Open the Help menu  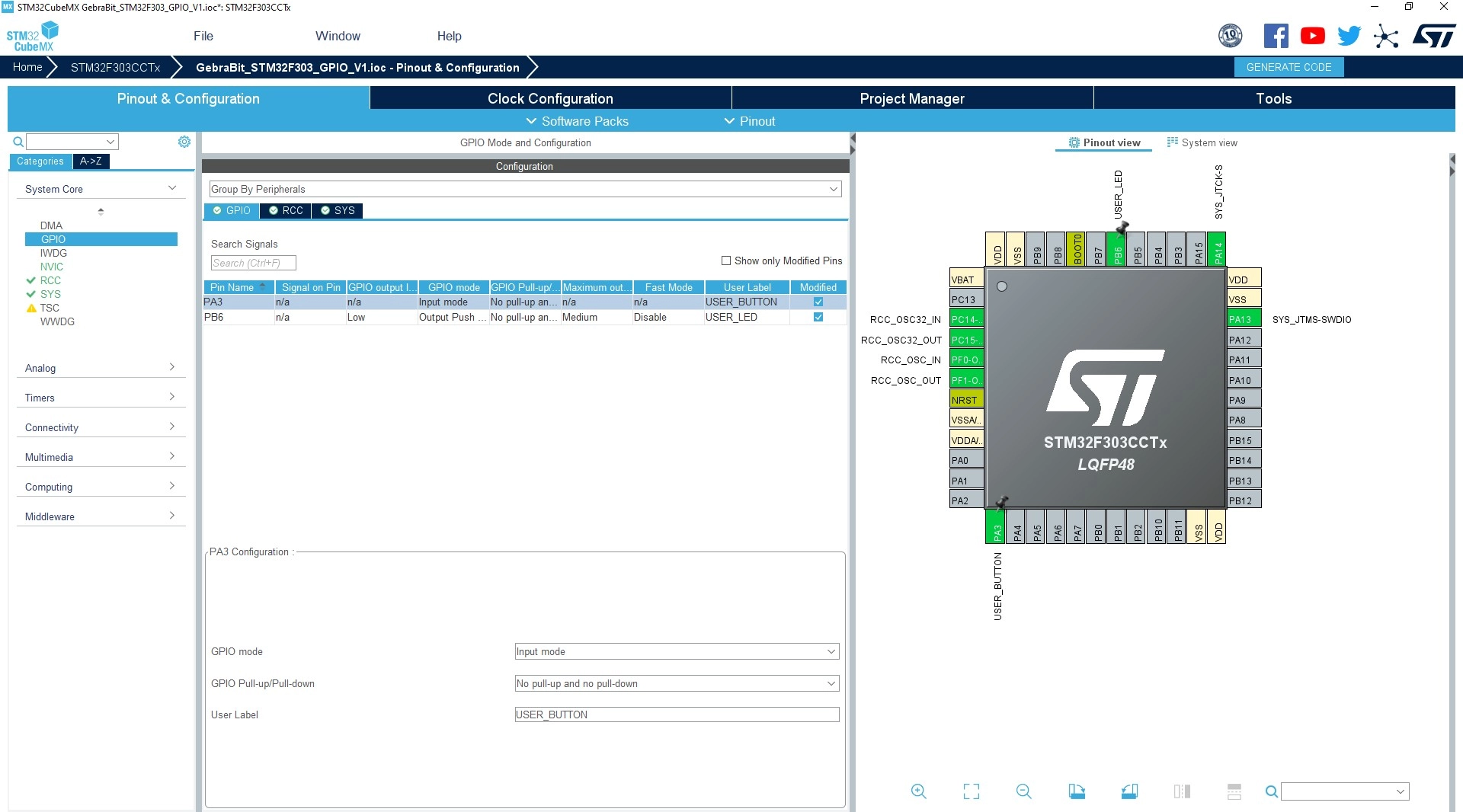pyautogui.click(x=449, y=36)
